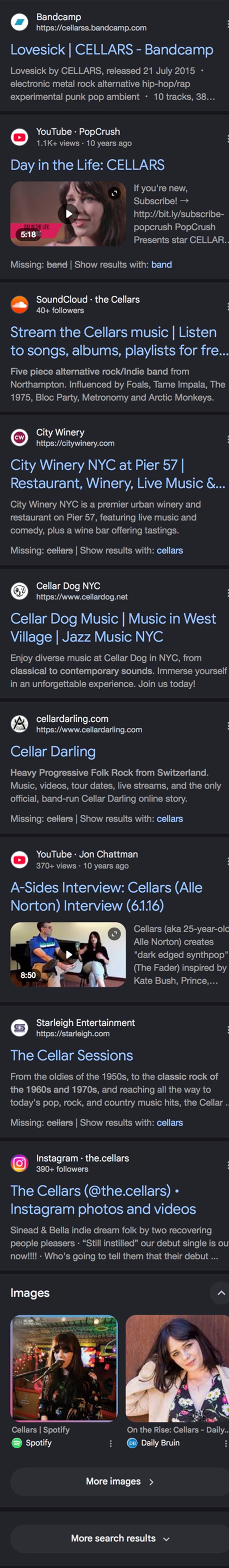Click the SoundCloud logo icon

(20, 305)
